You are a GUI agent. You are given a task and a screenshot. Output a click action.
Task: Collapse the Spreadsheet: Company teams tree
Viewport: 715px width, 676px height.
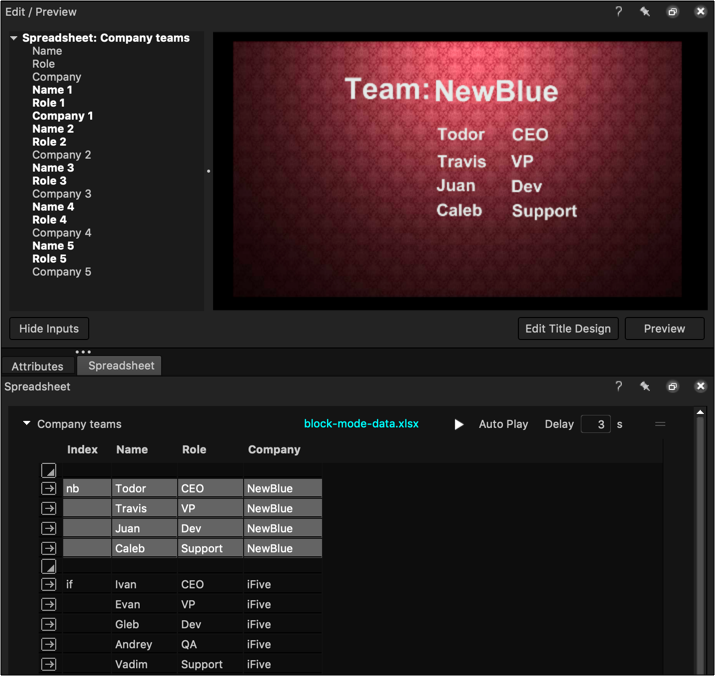(14, 38)
